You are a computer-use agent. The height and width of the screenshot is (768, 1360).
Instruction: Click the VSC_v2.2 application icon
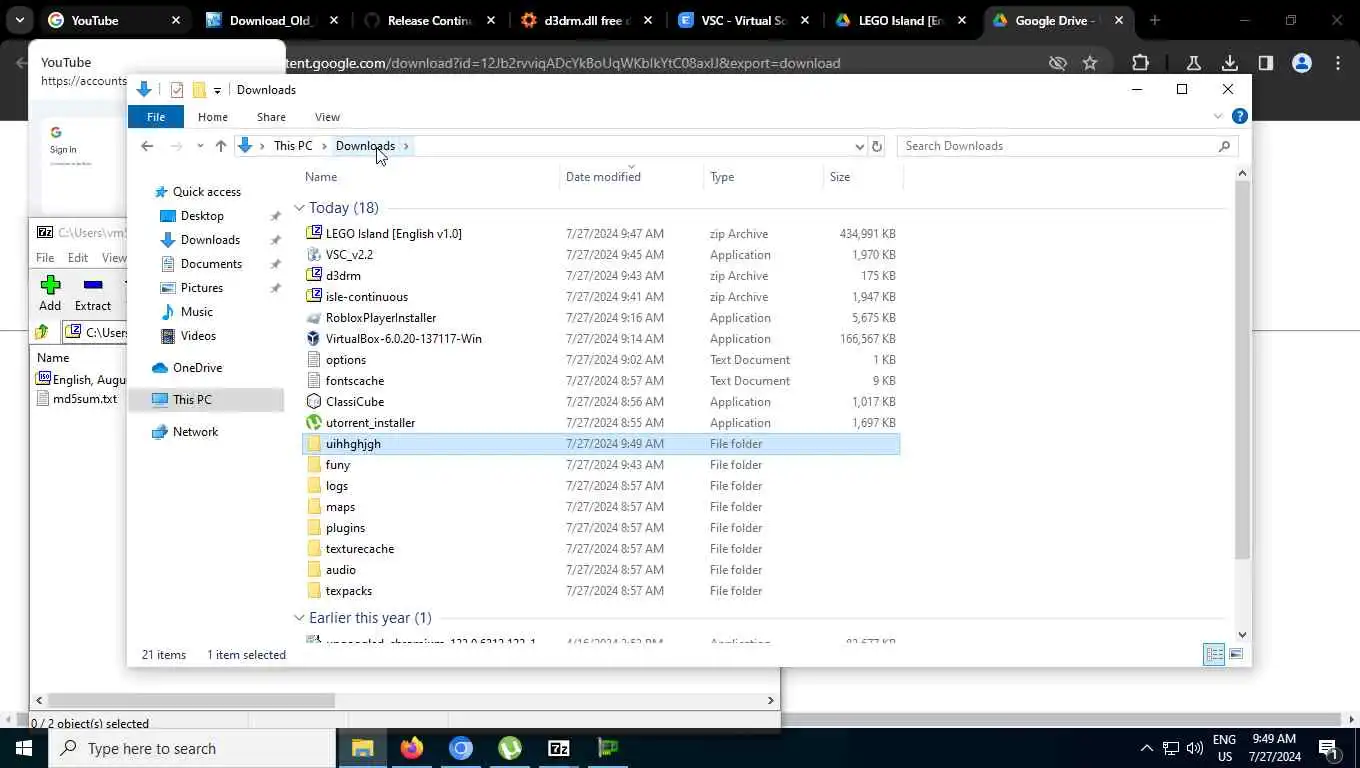[x=314, y=254]
